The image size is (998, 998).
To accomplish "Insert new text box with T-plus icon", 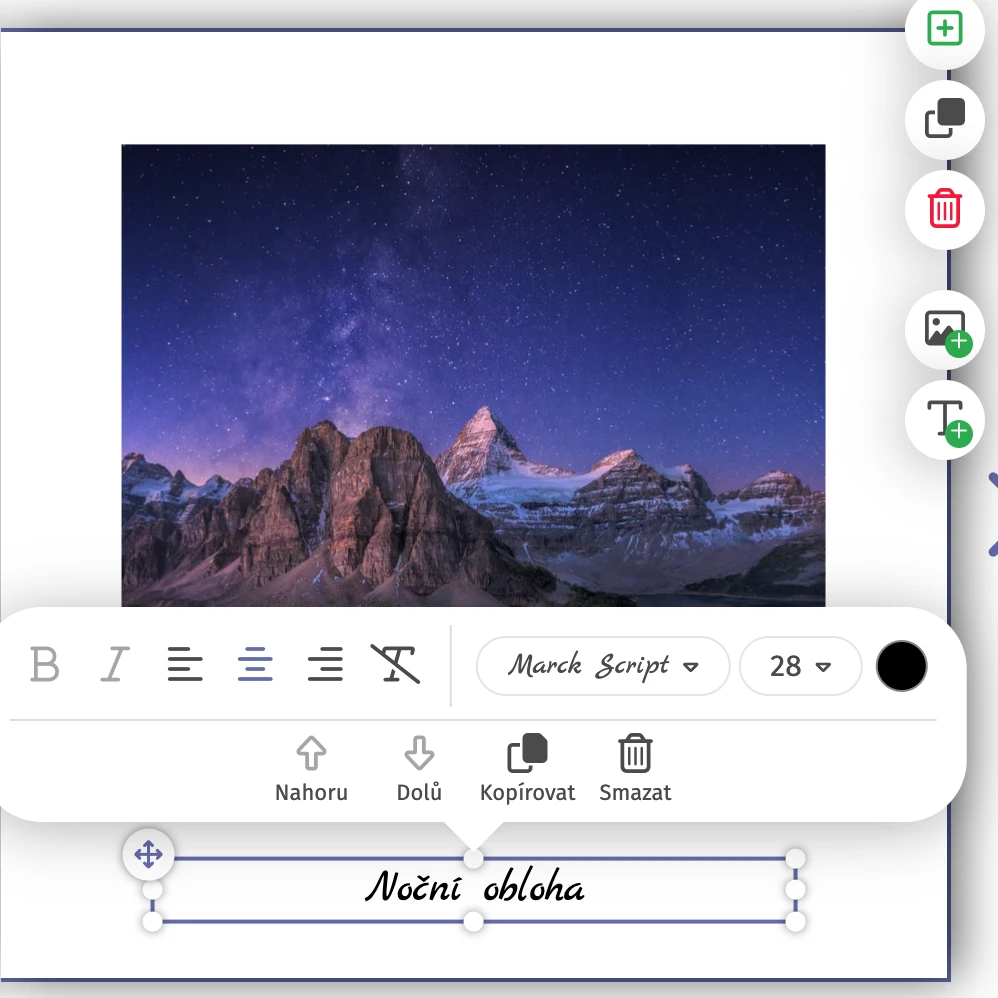I will coord(944,420).
